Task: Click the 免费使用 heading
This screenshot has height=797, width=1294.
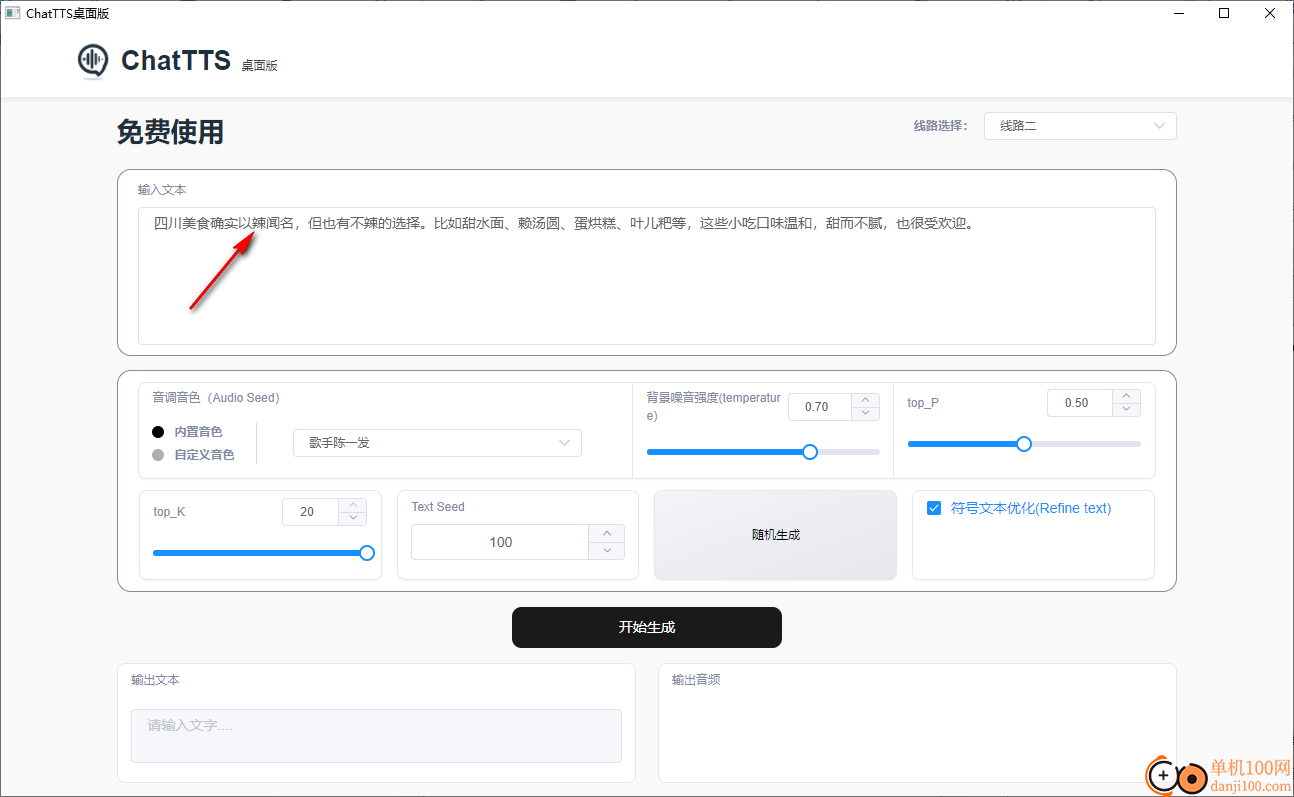Action: [x=170, y=132]
